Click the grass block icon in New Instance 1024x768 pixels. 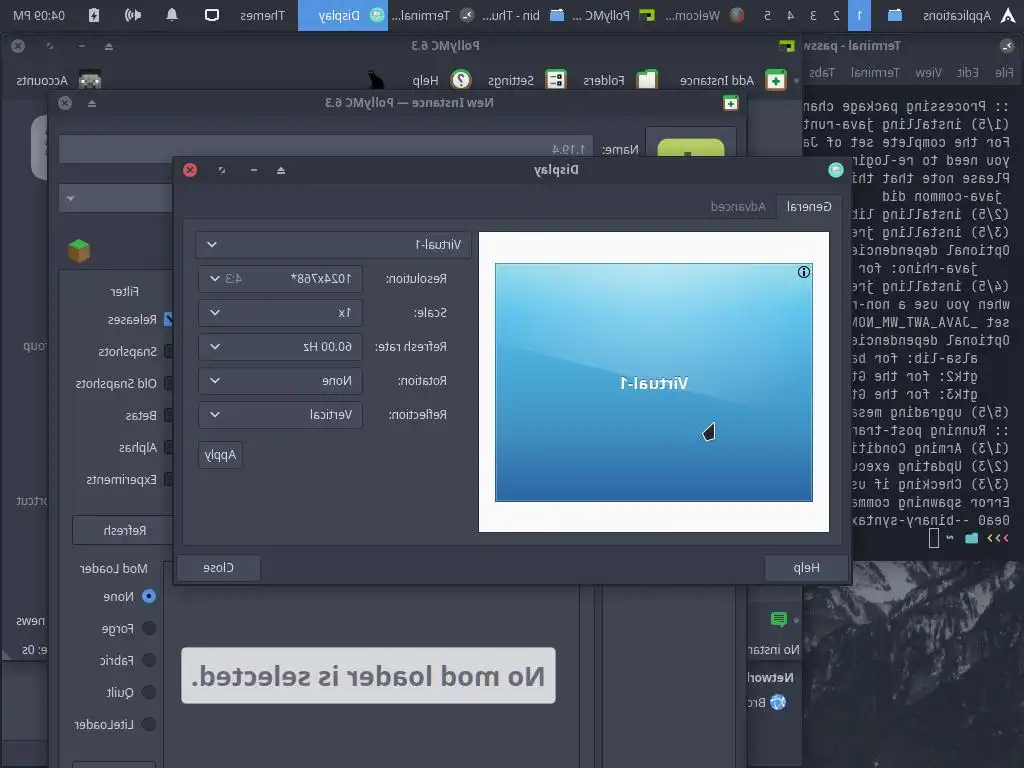pyautogui.click(x=79, y=251)
